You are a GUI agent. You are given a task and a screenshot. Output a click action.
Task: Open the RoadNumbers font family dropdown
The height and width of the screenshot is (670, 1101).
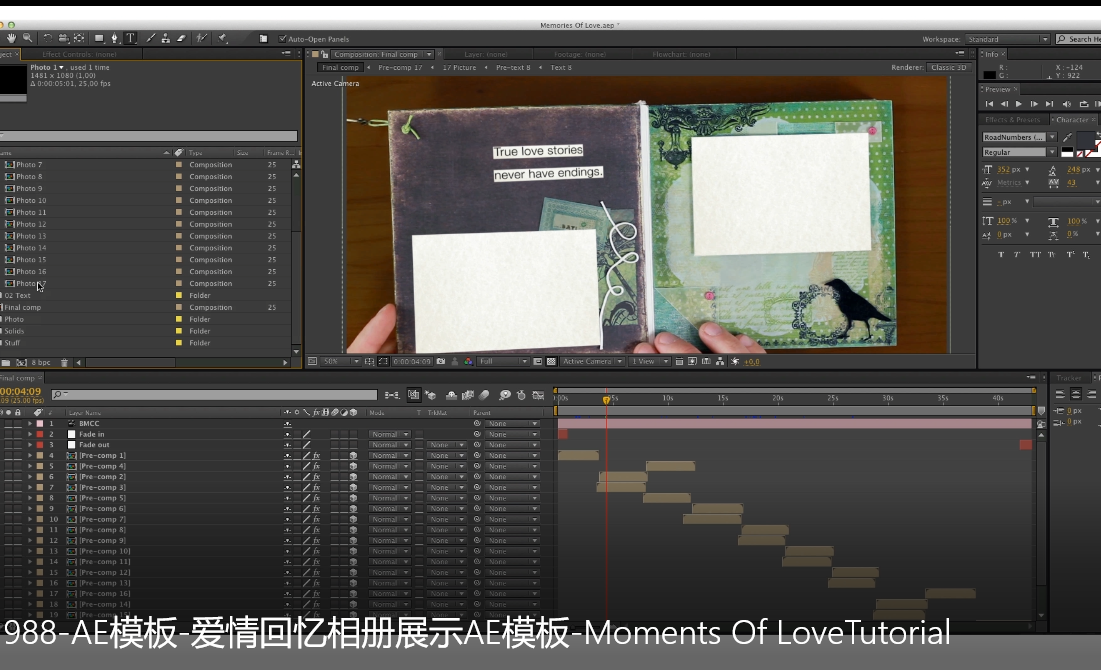[x=1019, y=137]
